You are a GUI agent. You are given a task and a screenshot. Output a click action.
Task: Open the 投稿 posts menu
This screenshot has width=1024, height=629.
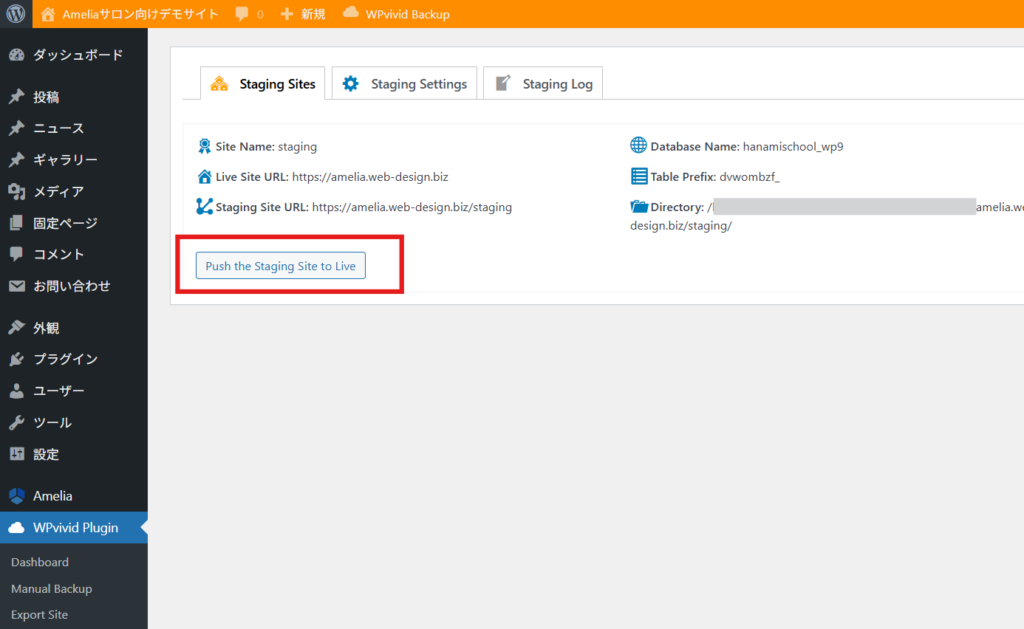46,97
